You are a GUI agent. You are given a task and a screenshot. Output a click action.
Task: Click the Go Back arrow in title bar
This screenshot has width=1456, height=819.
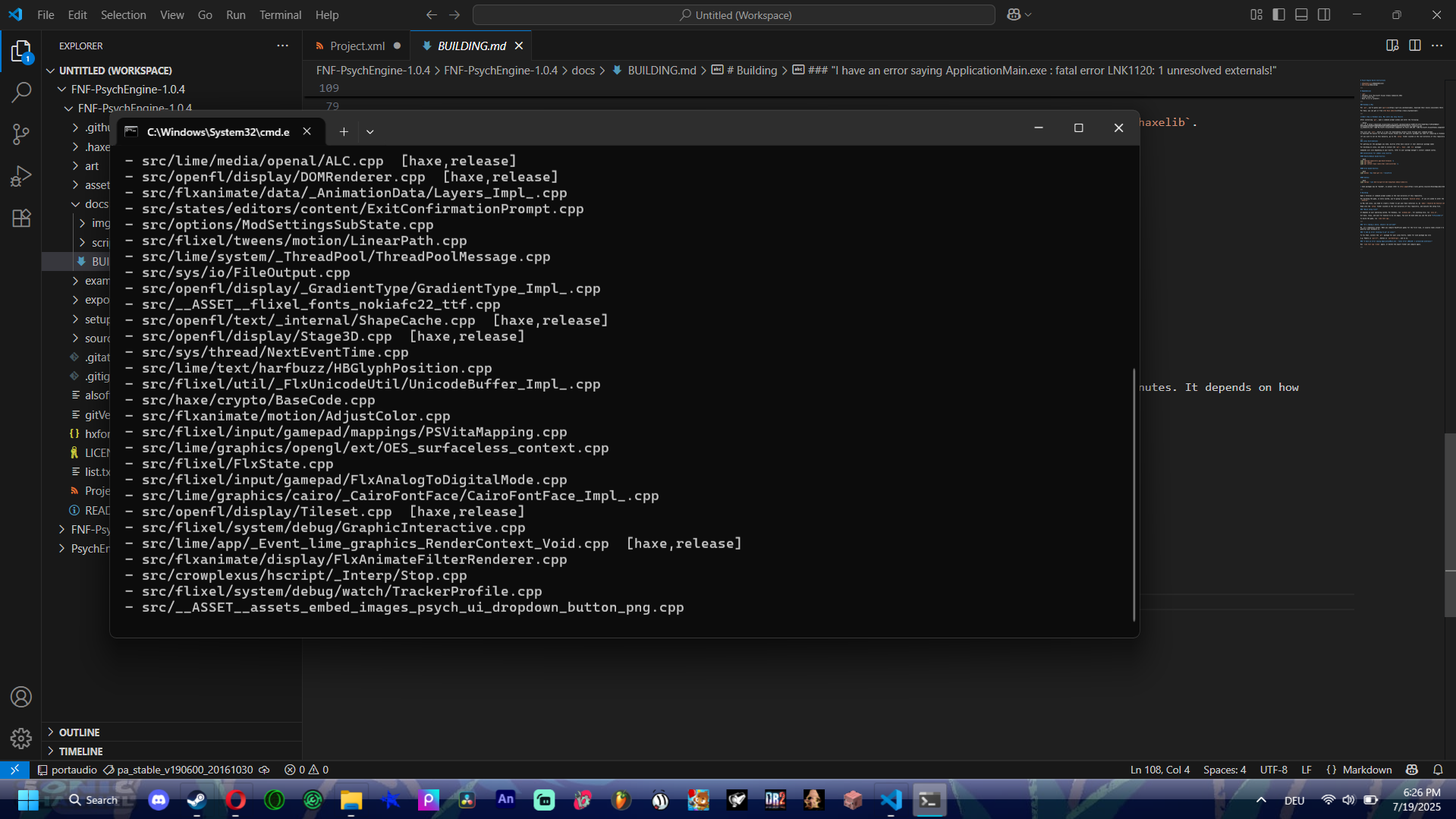pos(432,14)
